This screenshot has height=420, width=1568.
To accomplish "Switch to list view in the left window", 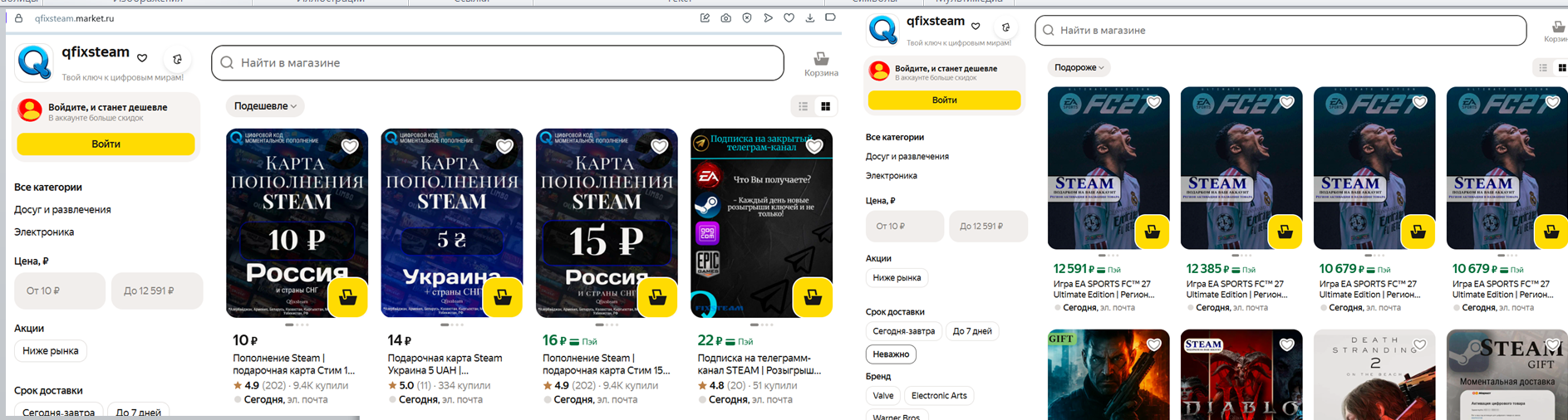I will 804,106.
